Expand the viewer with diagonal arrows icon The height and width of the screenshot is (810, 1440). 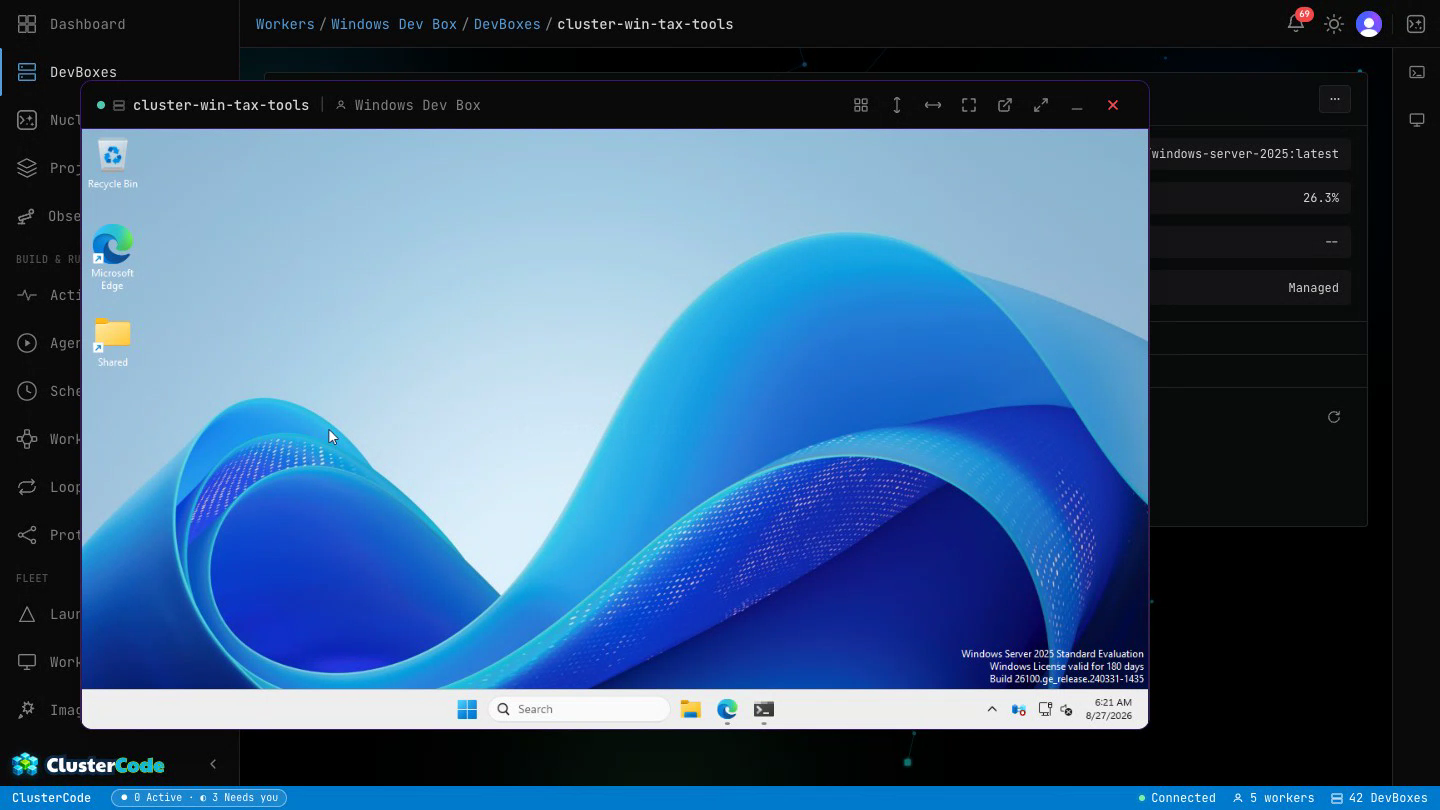(x=1041, y=105)
